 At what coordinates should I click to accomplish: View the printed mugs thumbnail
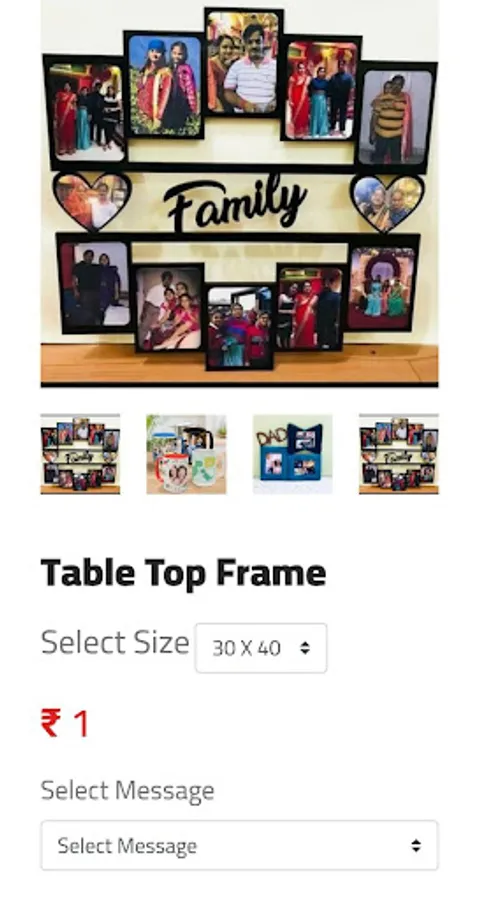click(186, 453)
